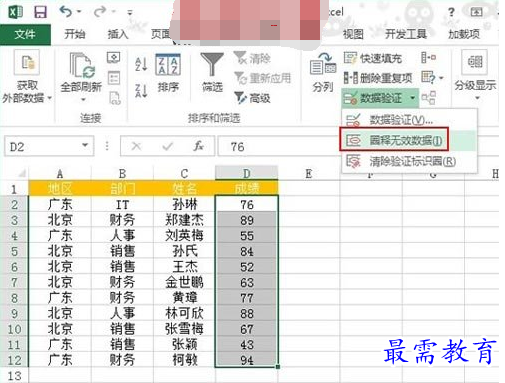Image resolution: width=505 pixels, height=383 pixels.
Task: Select column A header
Action: (60, 173)
